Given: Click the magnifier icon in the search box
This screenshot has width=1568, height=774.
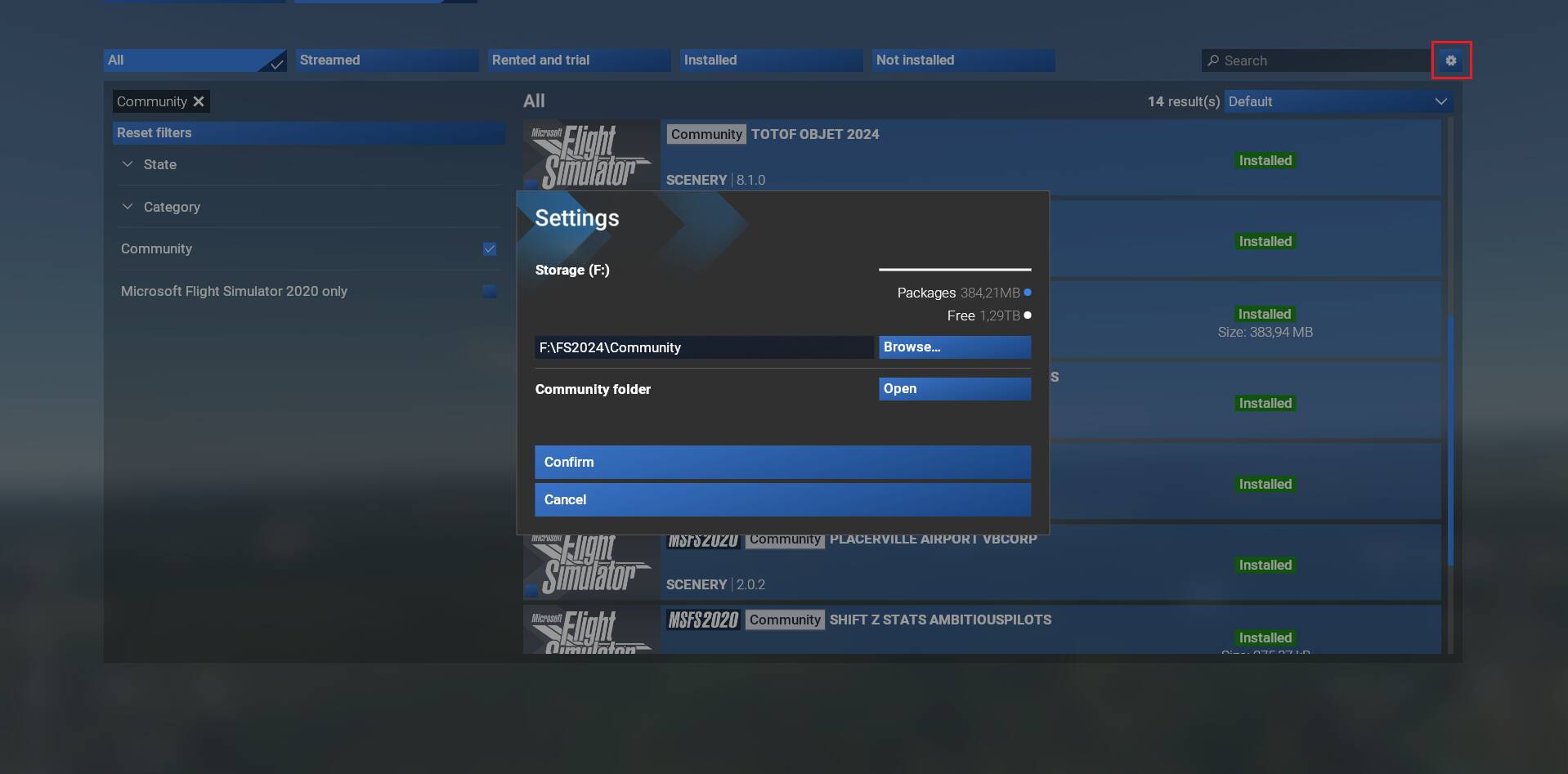Looking at the screenshot, I should pyautogui.click(x=1213, y=60).
